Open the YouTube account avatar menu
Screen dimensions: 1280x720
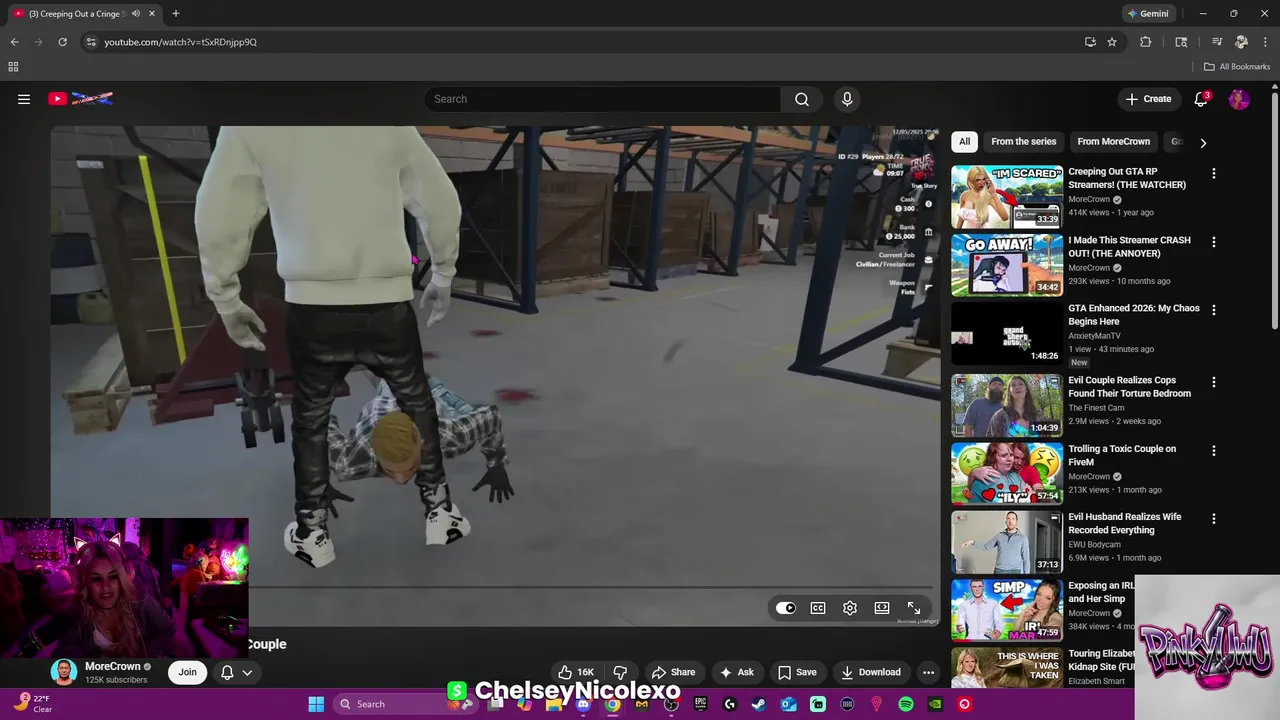tap(1239, 99)
